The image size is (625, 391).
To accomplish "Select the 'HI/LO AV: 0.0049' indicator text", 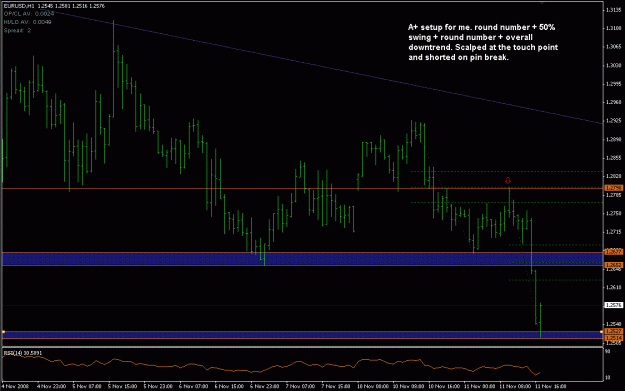I will pyautogui.click(x=28, y=22).
